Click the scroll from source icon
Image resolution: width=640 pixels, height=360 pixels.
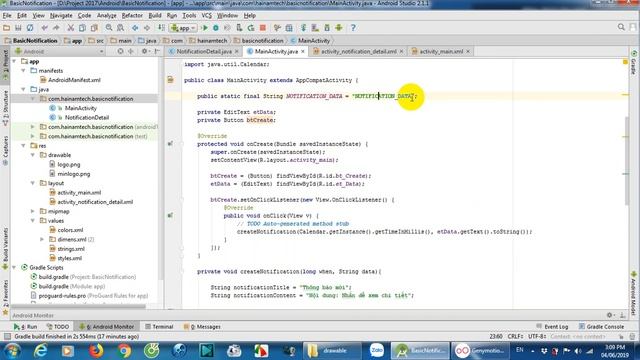click(120, 51)
